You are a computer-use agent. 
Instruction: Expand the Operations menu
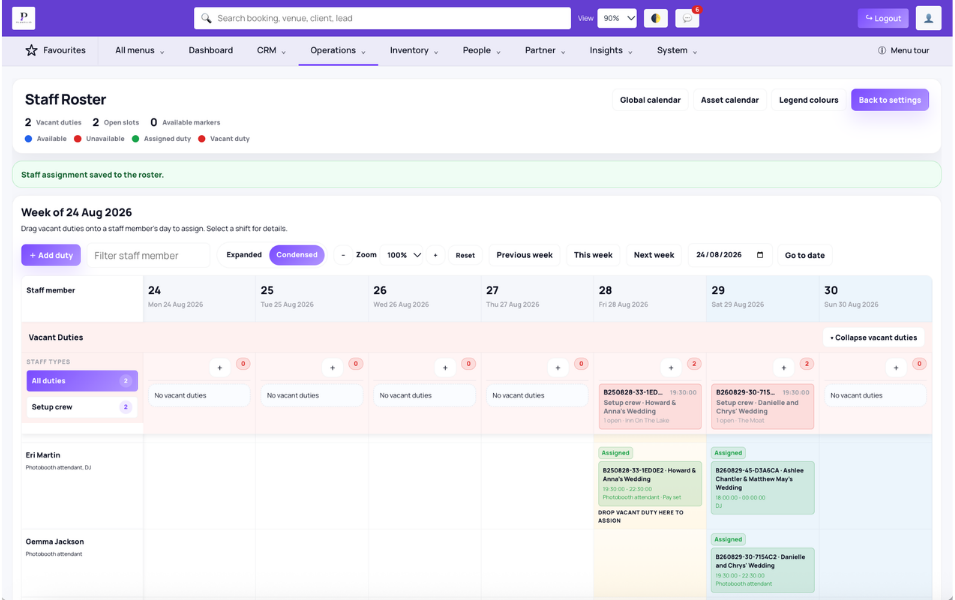(x=338, y=51)
